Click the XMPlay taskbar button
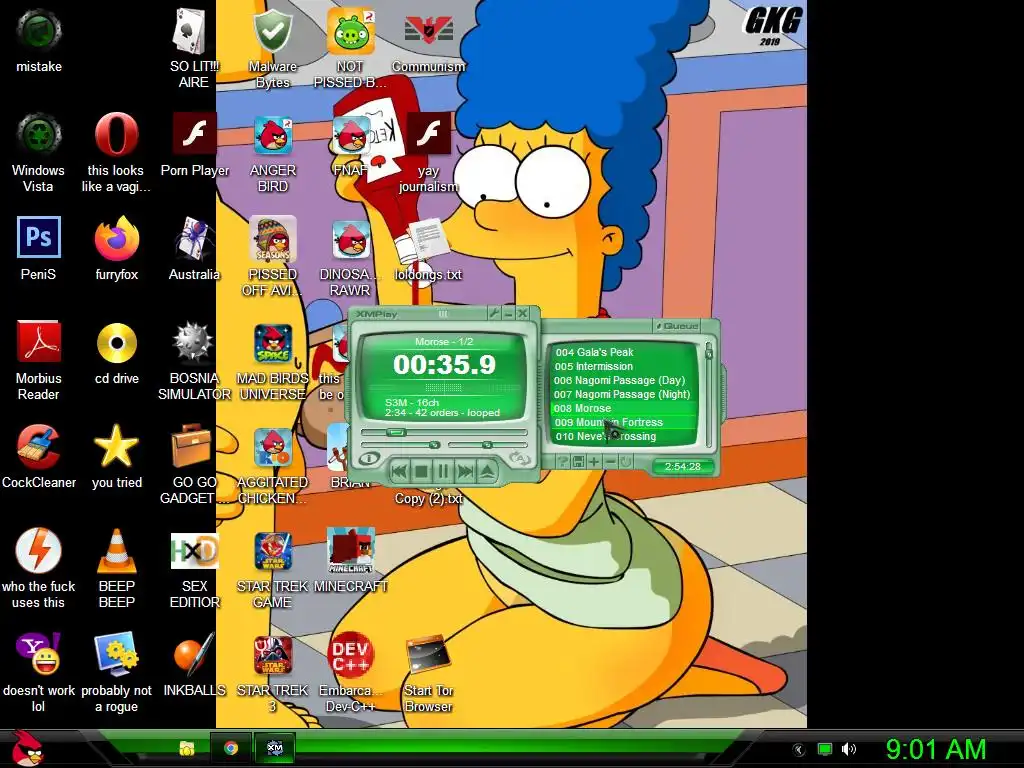Screen dimensions: 1024x768 [x=275, y=748]
